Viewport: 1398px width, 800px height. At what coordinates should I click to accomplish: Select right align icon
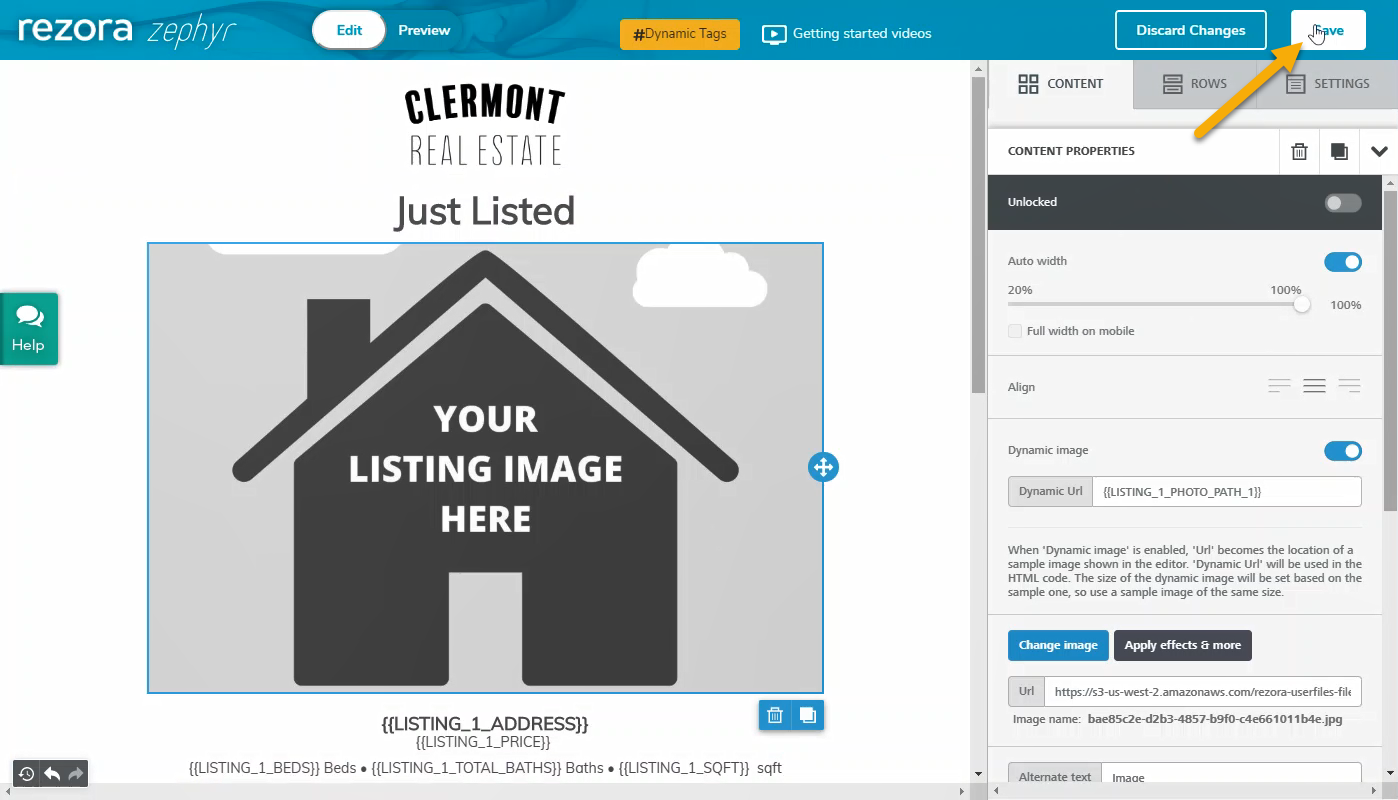point(1349,387)
